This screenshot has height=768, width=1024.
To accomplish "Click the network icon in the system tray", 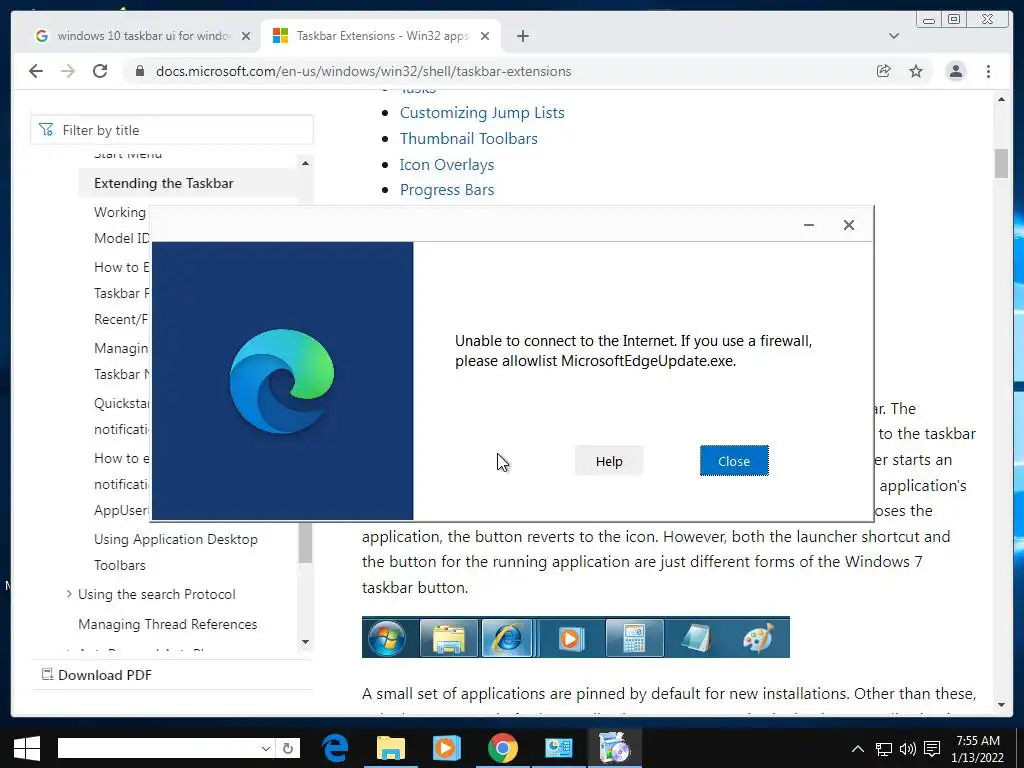I will [884, 749].
